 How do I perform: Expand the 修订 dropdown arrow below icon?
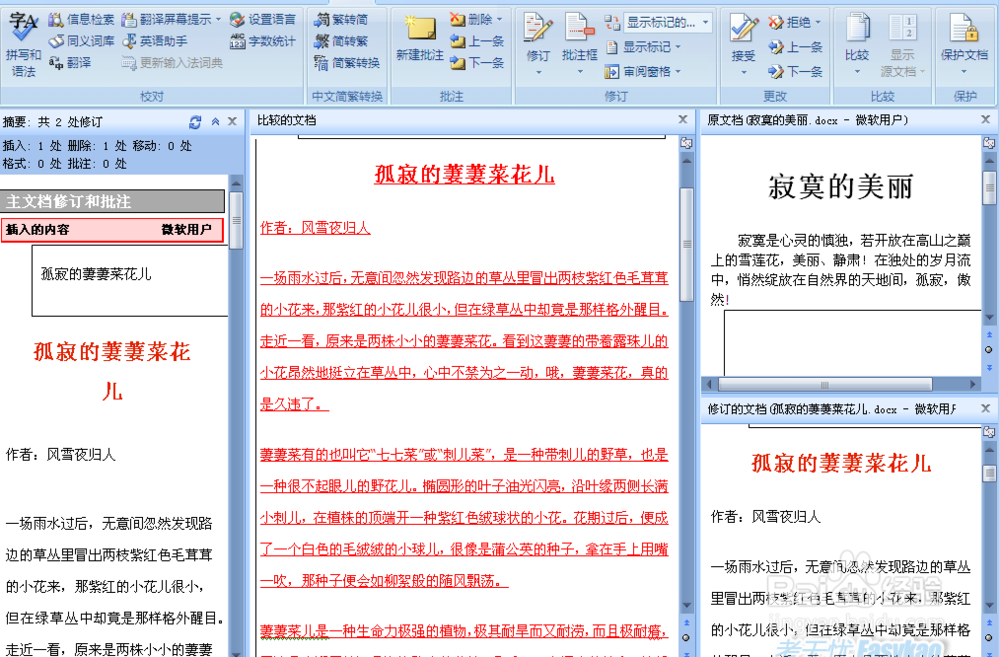[538, 72]
